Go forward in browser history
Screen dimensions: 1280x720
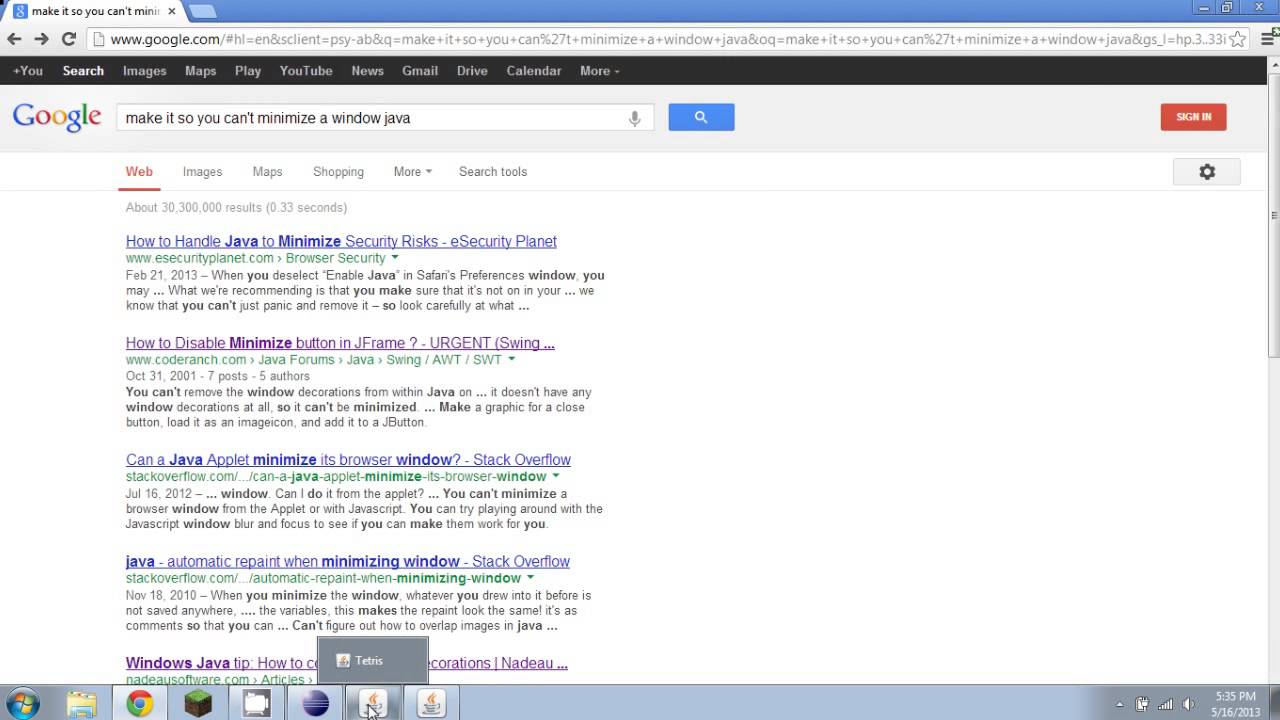point(41,39)
